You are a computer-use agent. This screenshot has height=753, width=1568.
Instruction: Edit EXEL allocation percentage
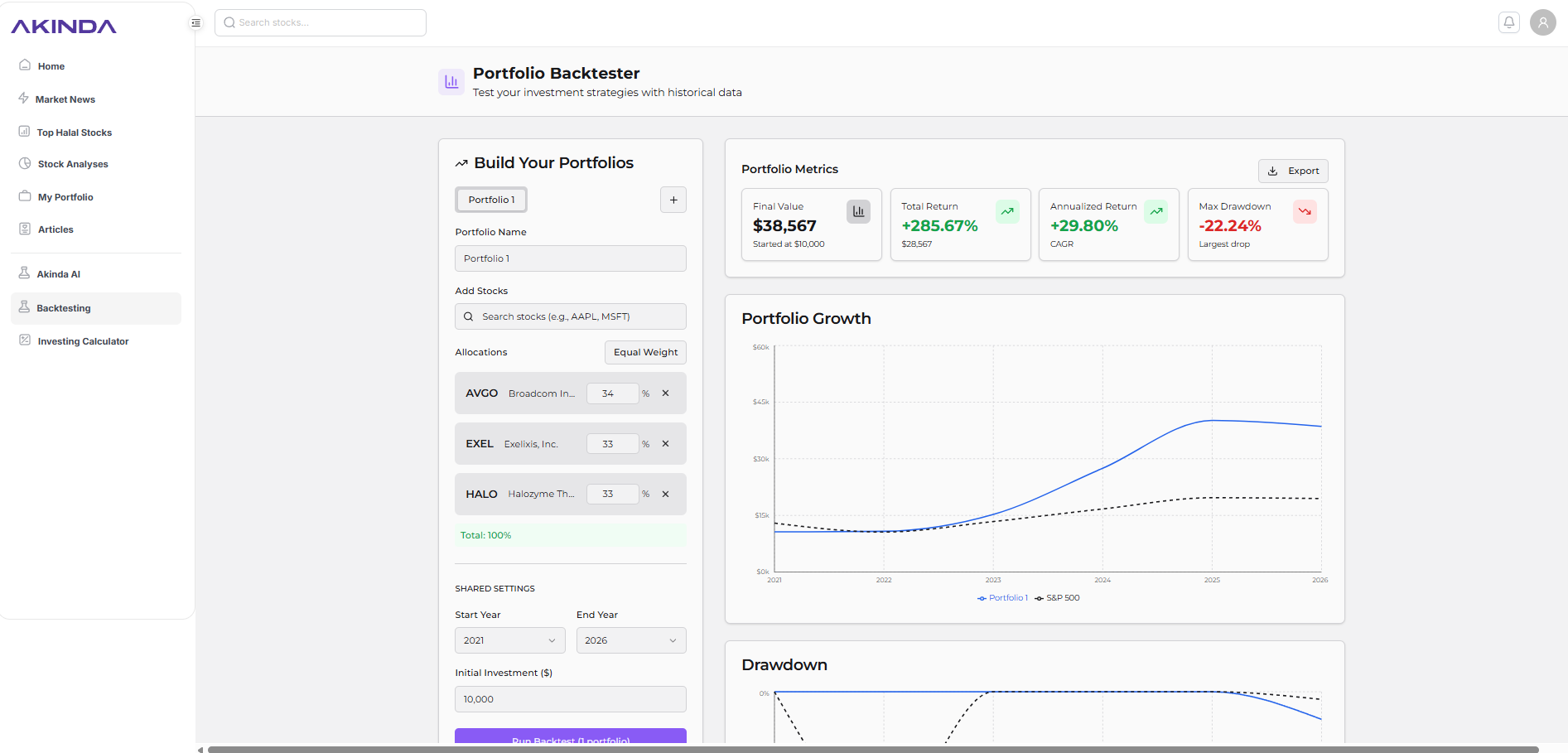tap(612, 444)
